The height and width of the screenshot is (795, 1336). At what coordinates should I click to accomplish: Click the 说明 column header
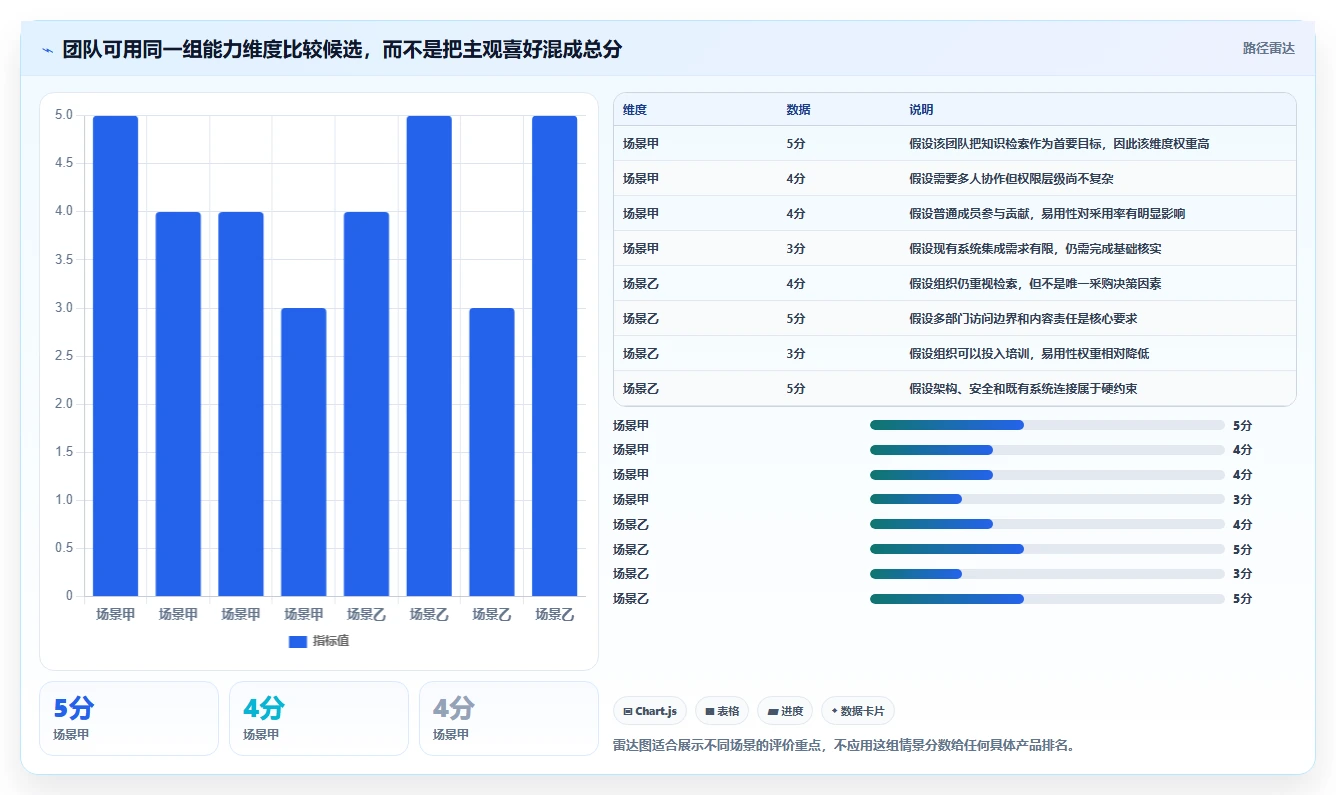pyautogui.click(x=921, y=109)
